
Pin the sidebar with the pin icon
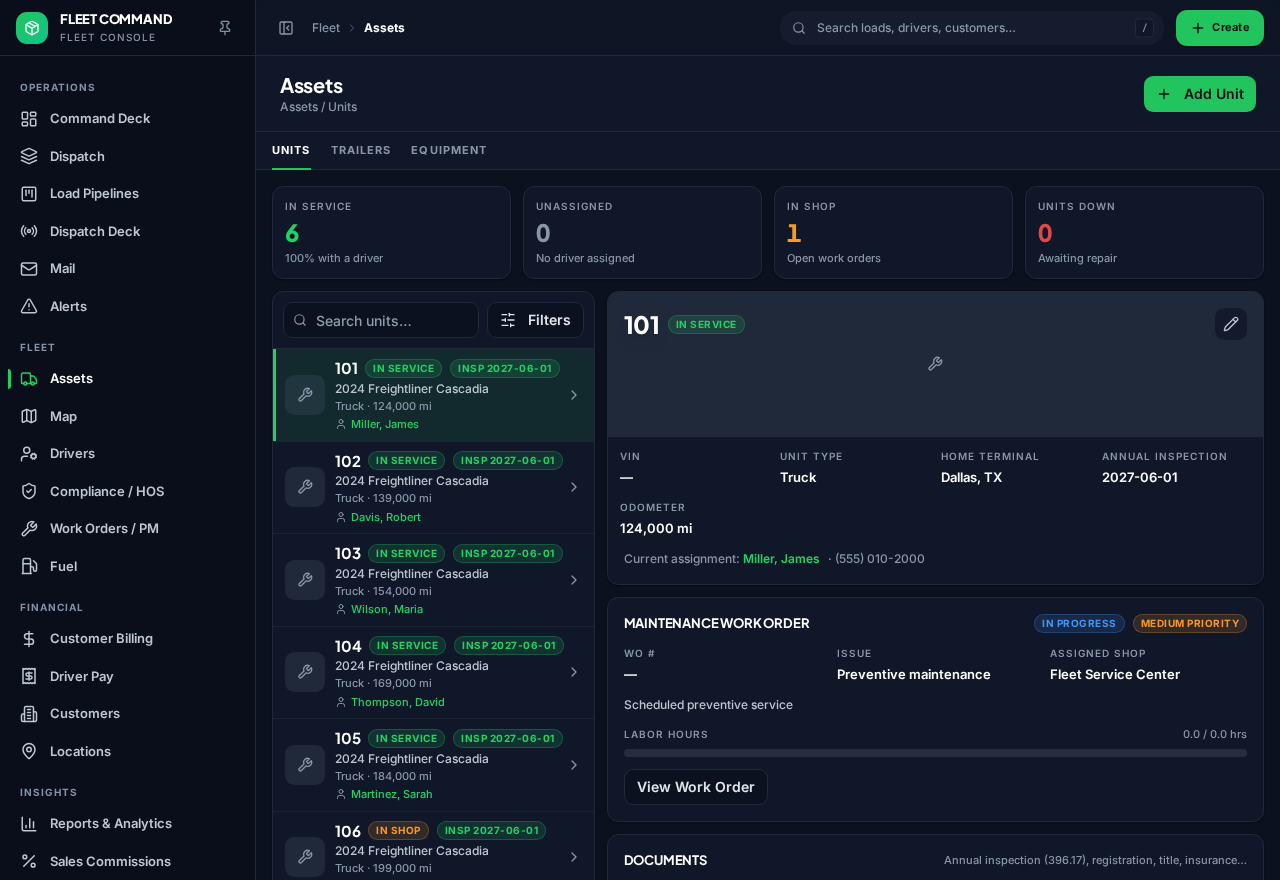click(x=225, y=28)
